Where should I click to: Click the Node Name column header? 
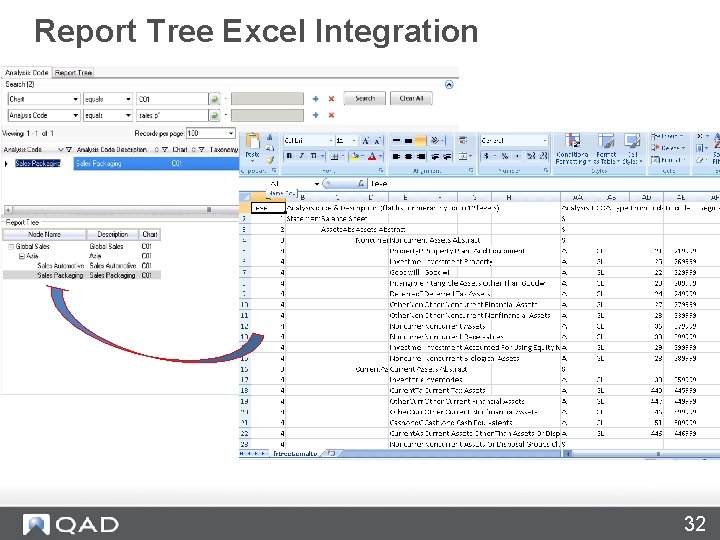point(45,235)
